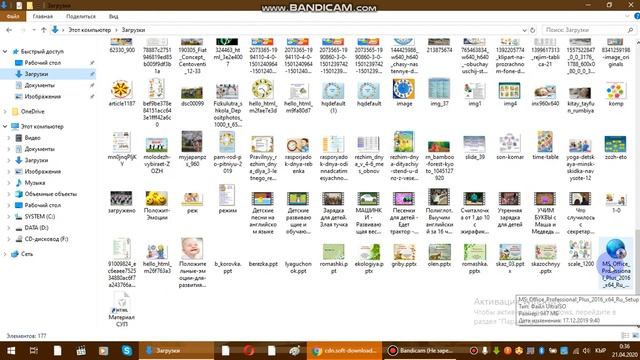The height and width of the screenshot is (360, 640).
Task: Expand SYSTEM (C:) drive node
Action: pos(9,216)
